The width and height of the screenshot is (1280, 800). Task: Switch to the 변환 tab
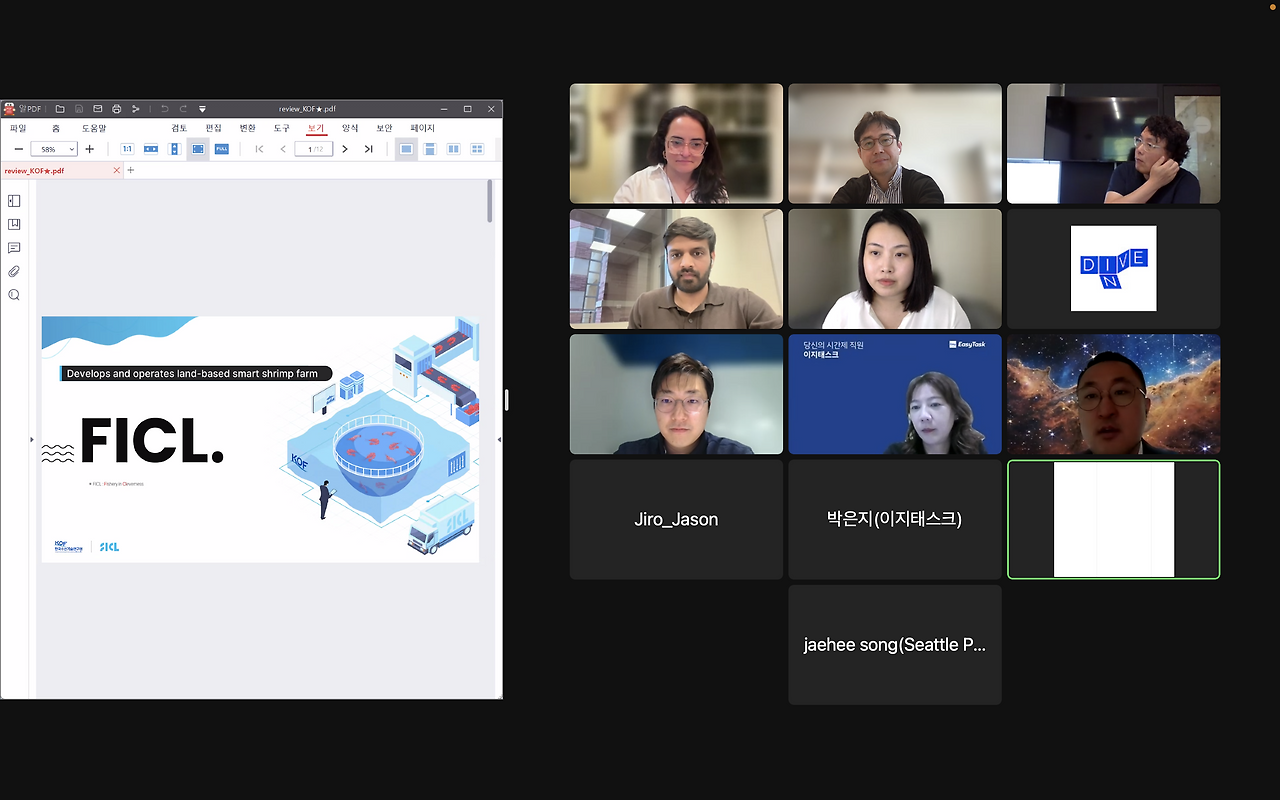click(247, 128)
